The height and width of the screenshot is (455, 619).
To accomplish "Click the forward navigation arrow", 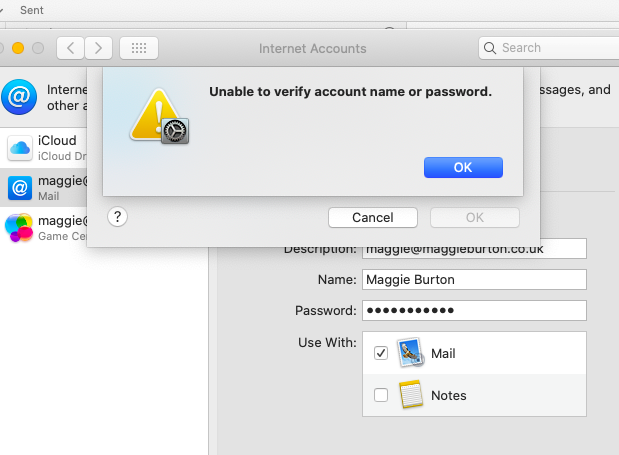I will pos(98,48).
